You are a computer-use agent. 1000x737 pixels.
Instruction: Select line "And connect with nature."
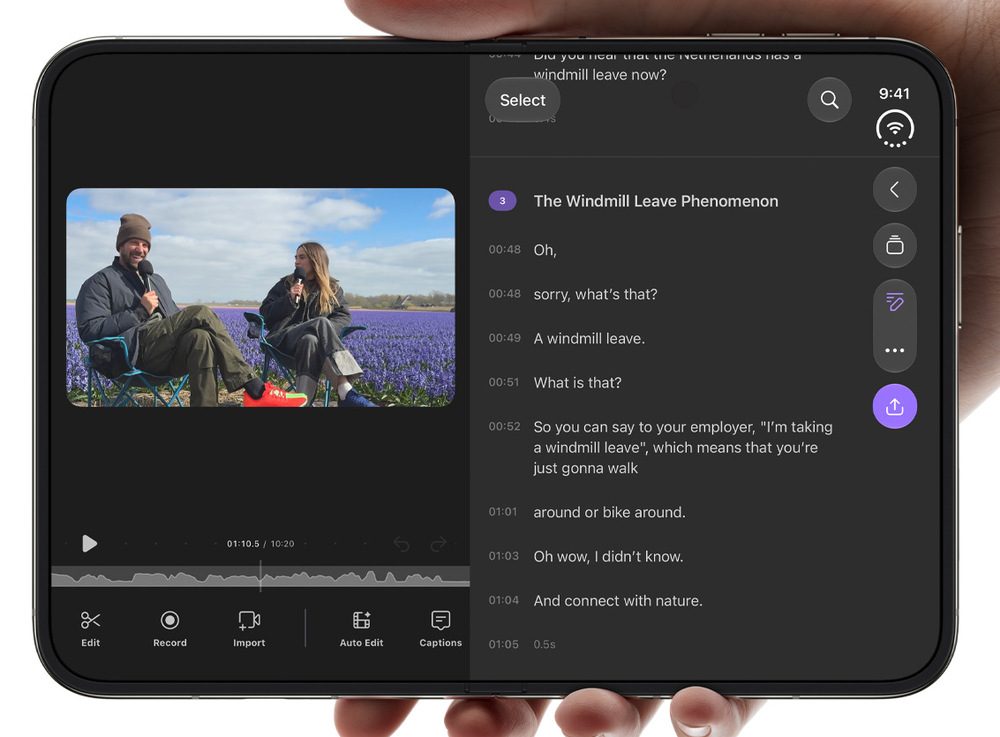618,601
